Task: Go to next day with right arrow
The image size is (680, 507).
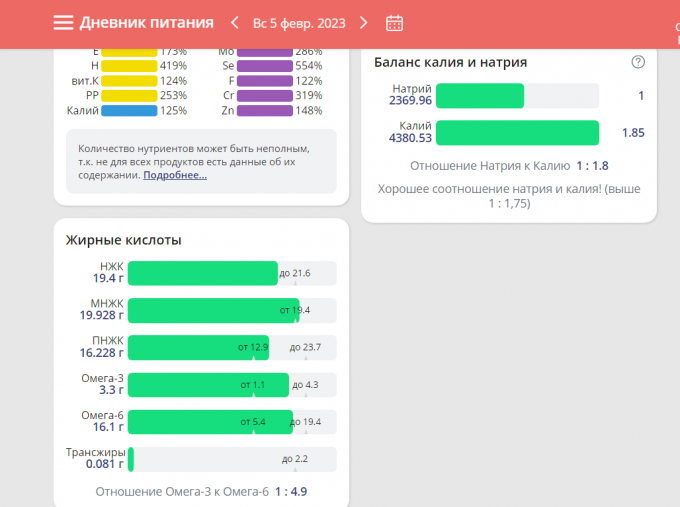Action: pyautogui.click(x=363, y=23)
